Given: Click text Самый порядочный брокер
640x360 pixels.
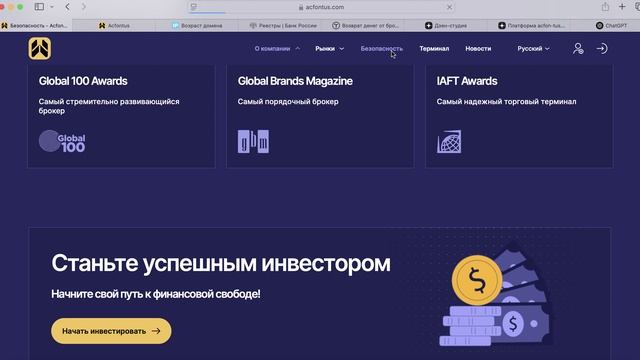Looking at the screenshot, I should coord(288,102).
